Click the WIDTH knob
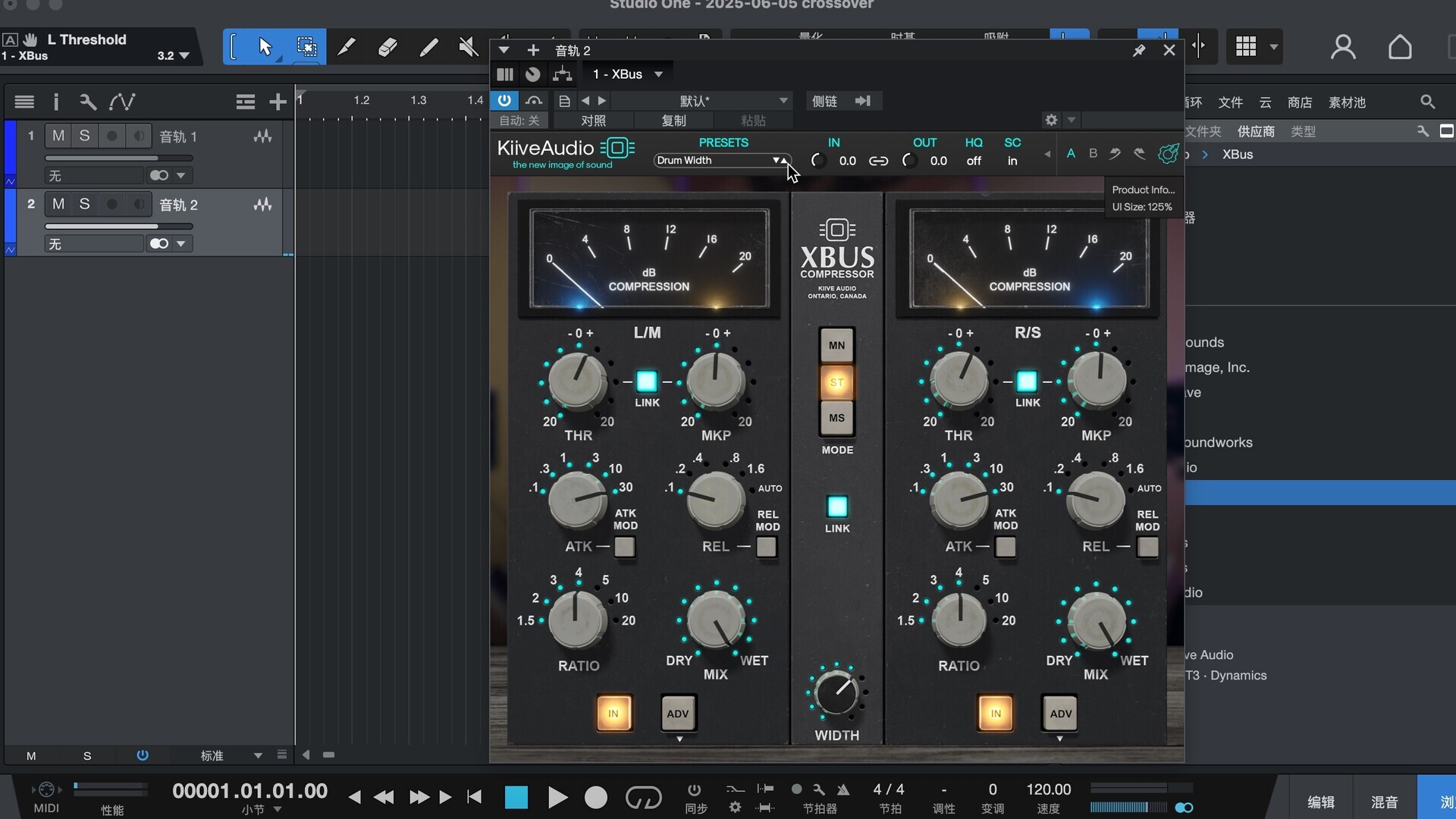The width and height of the screenshot is (1456, 819). tap(836, 692)
